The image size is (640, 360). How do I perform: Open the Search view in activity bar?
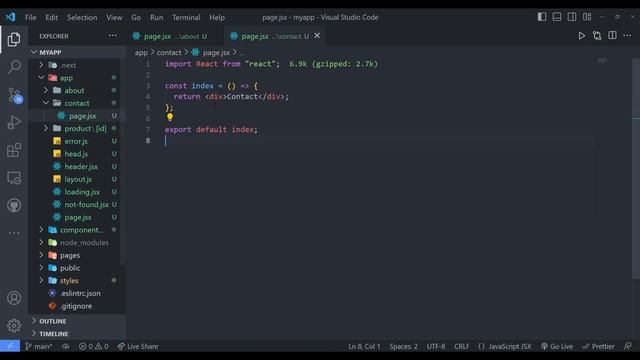(x=14, y=67)
